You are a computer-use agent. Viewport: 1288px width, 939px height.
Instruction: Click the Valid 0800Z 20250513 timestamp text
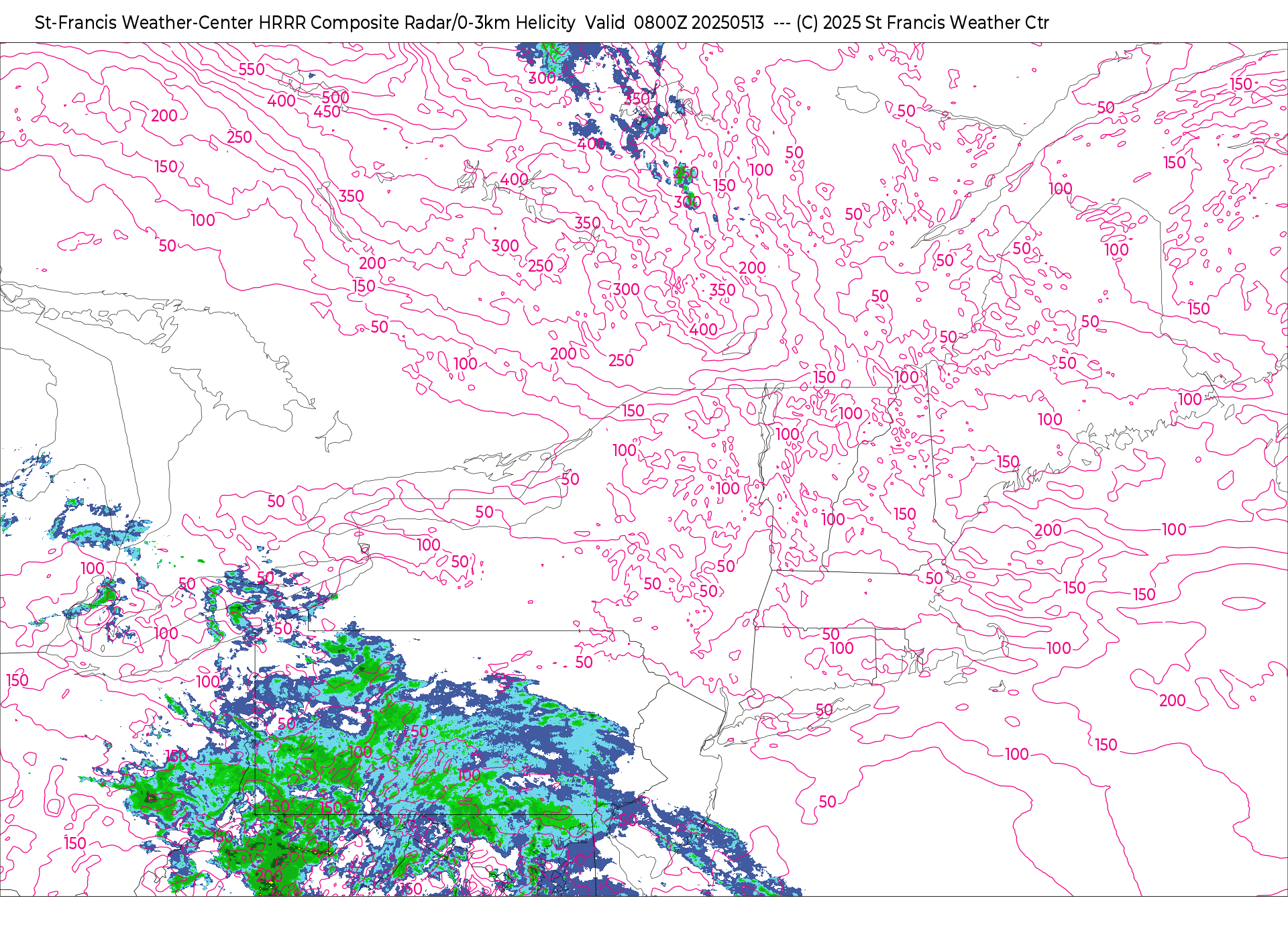[x=674, y=23]
